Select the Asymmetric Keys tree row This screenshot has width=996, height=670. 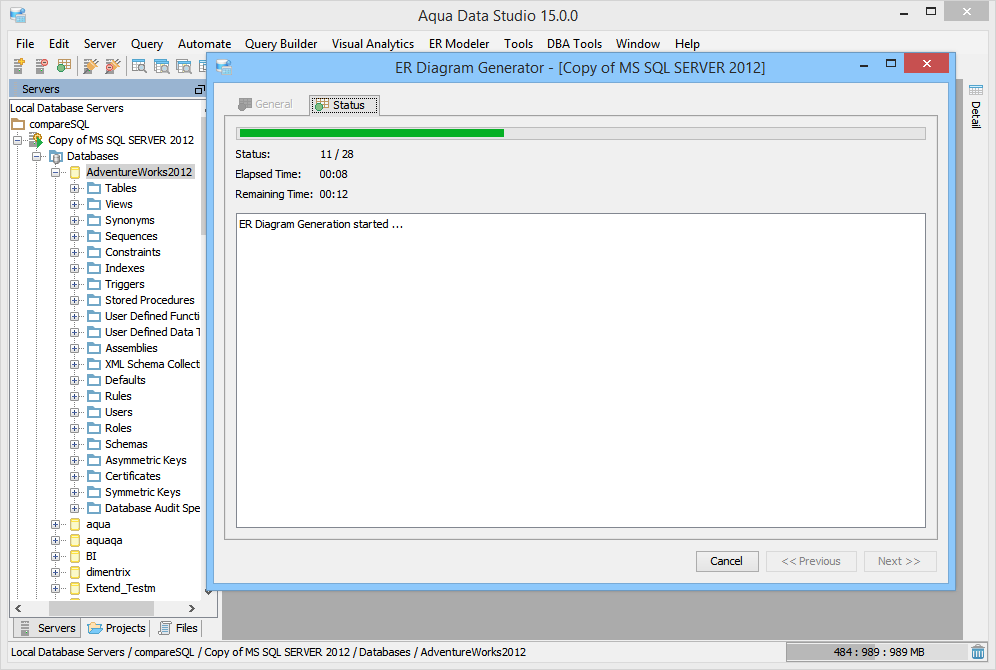coord(145,460)
